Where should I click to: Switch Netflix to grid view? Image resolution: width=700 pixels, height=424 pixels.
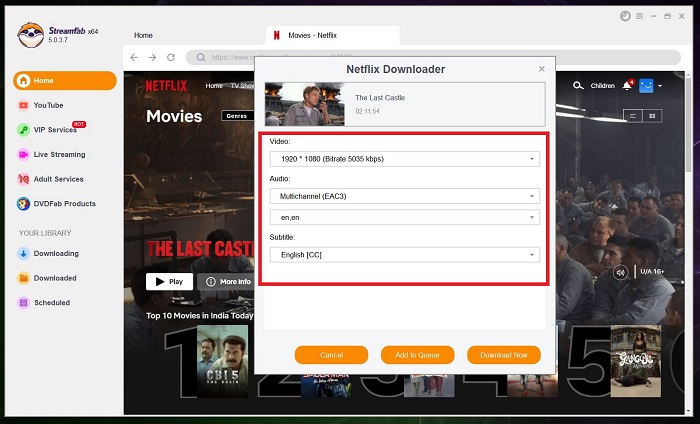pyautogui.click(x=654, y=116)
